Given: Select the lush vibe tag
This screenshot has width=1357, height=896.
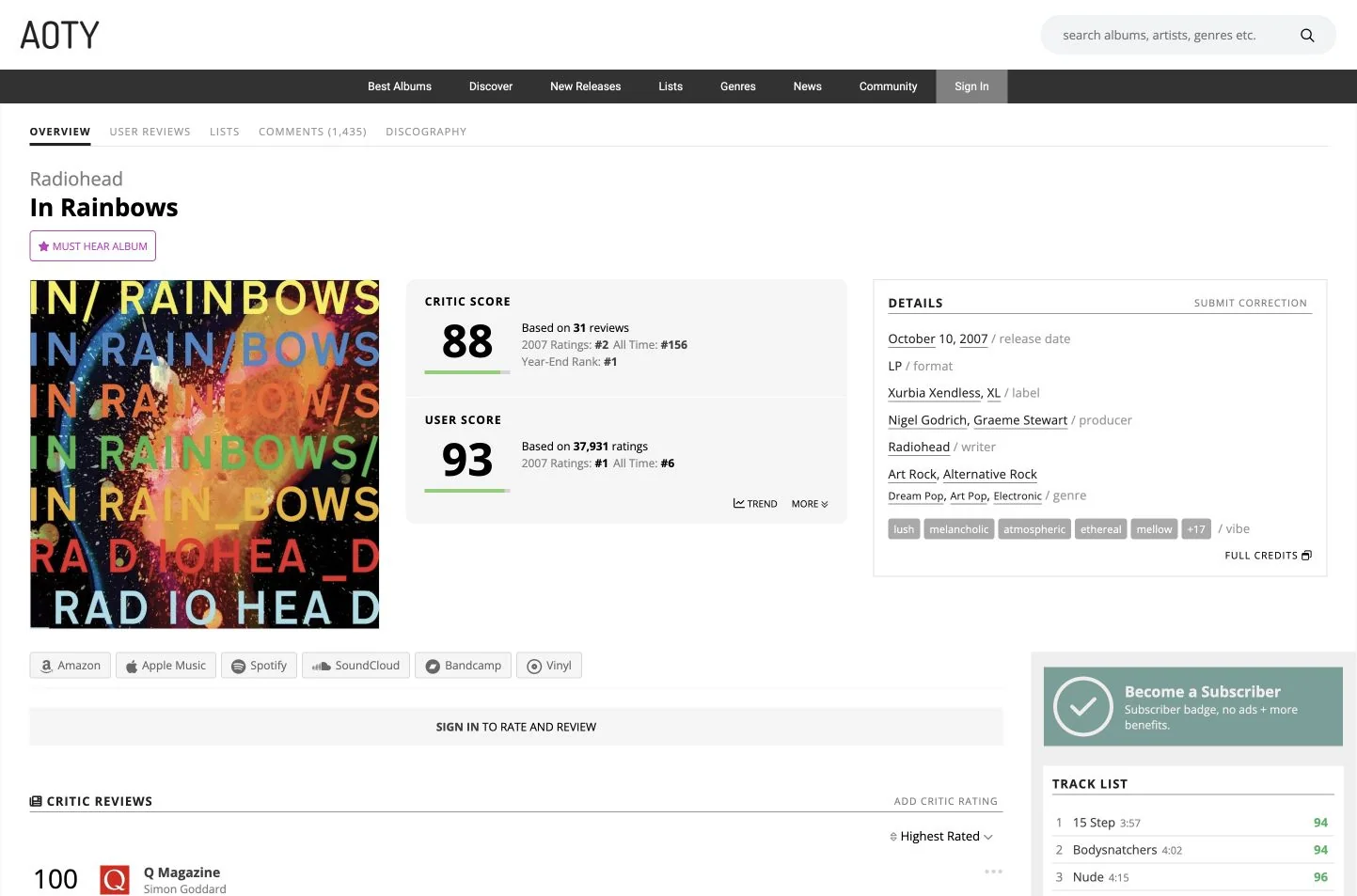Looking at the screenshot, I should coord(904,529).
